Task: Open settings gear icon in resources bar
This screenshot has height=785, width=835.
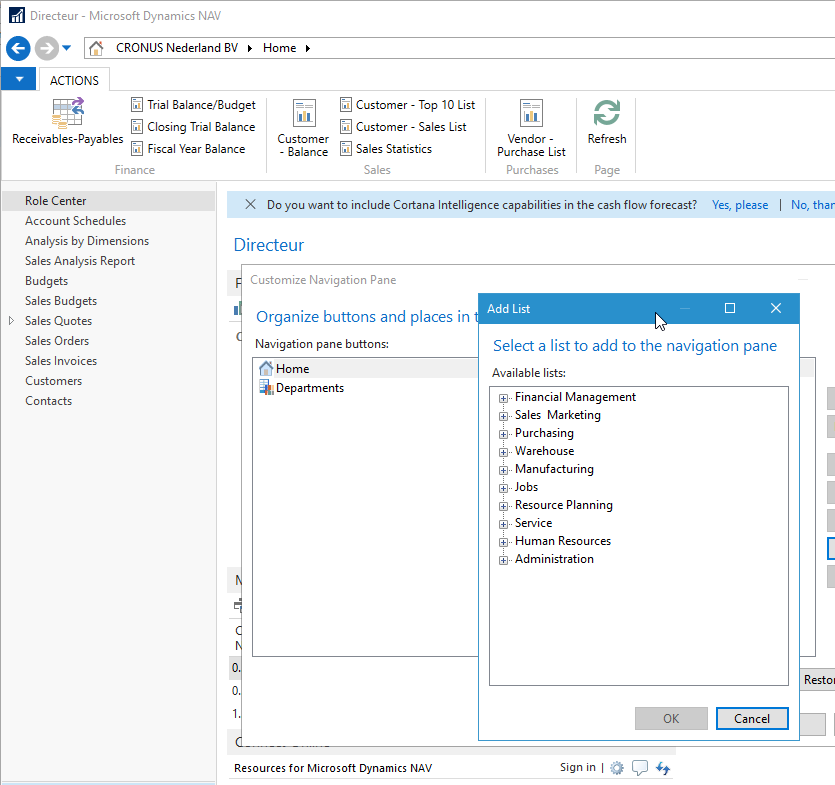Action: pyautogui.click(x=617, y=768)
